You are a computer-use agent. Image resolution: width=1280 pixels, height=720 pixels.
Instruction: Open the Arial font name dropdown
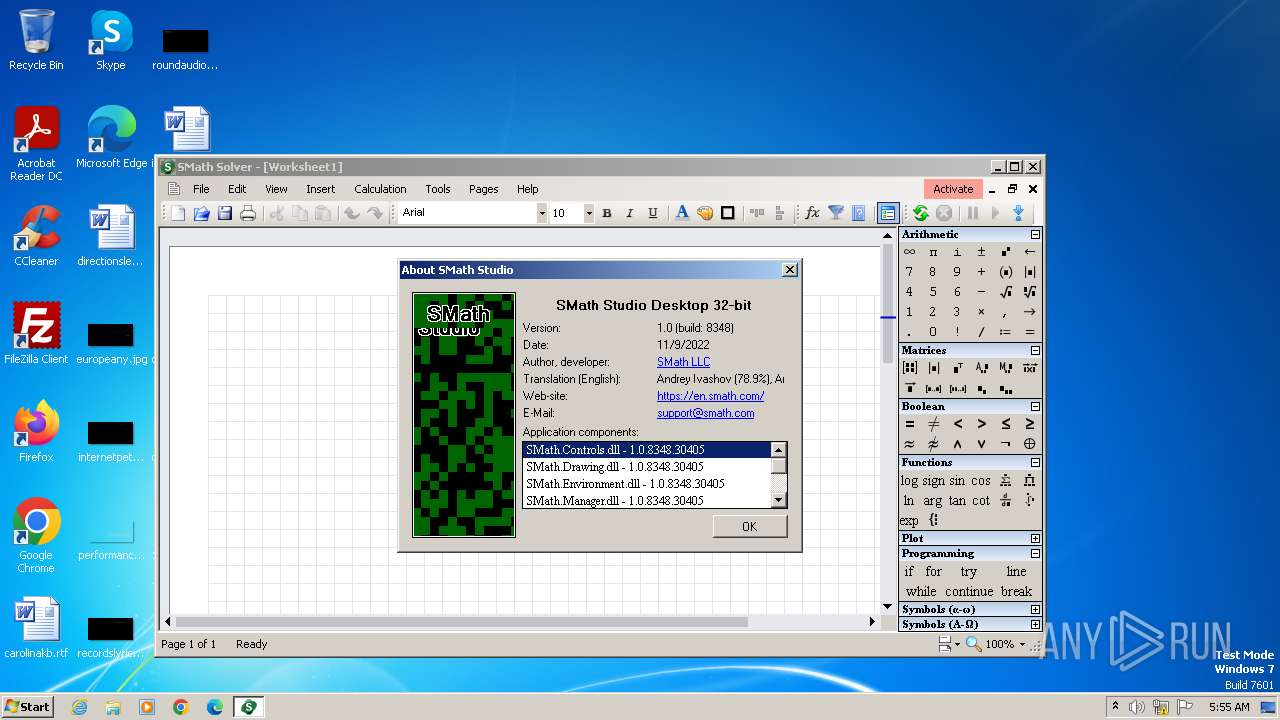[x=542, y=213]
